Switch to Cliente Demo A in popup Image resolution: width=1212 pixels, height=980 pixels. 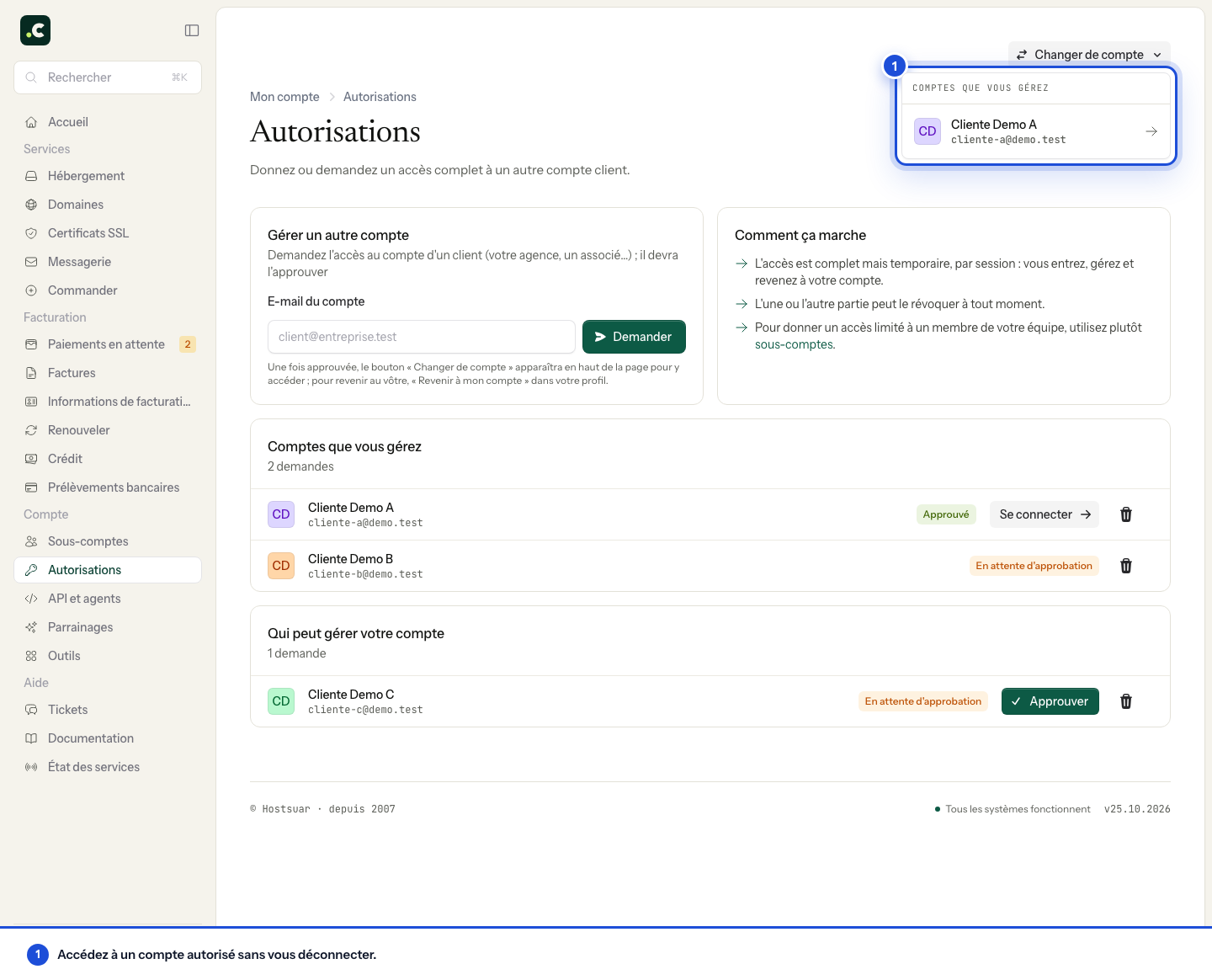1036,131
